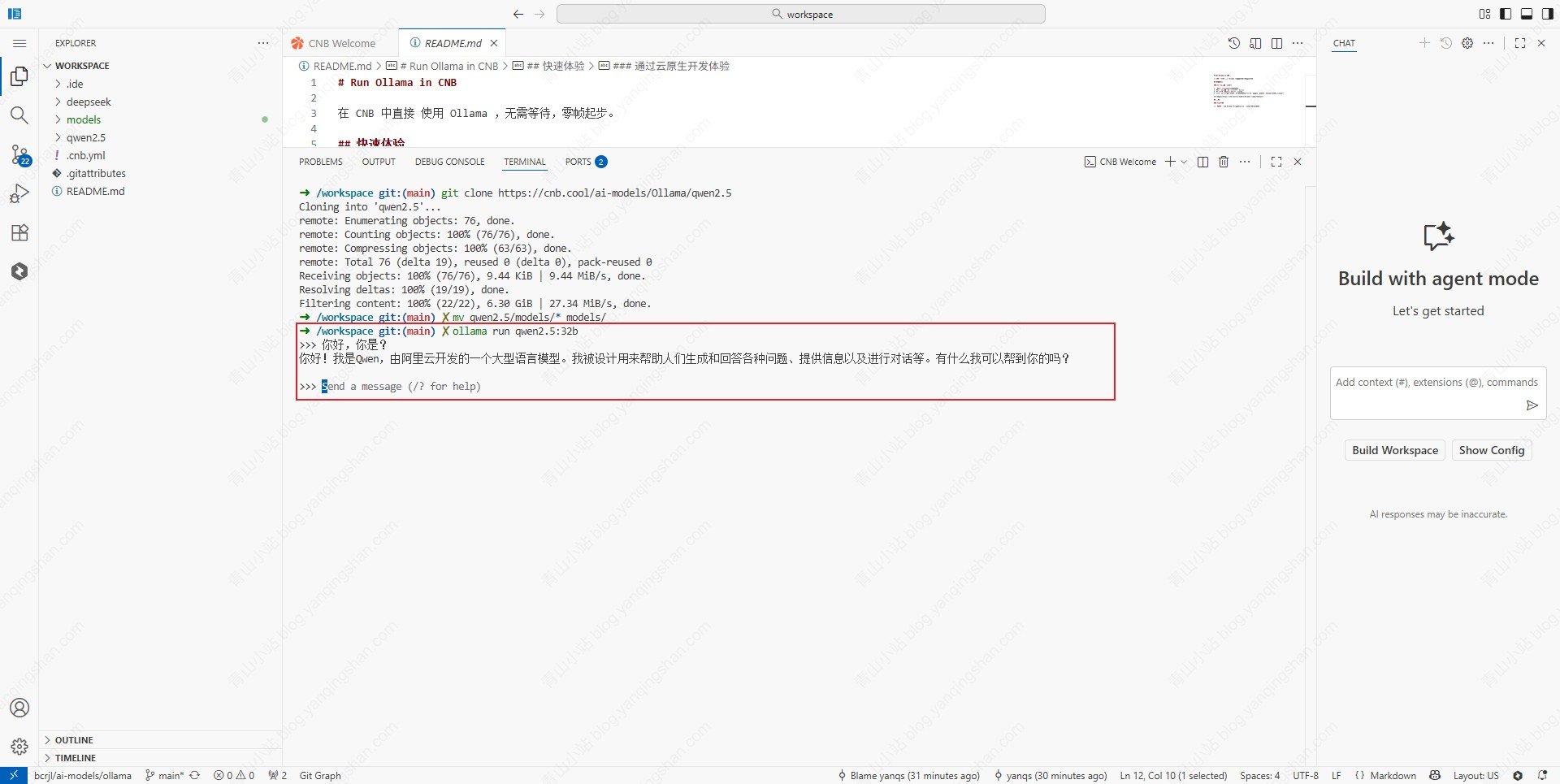
Task: Open the Extensions view
Action: click(x=19, y=233)
